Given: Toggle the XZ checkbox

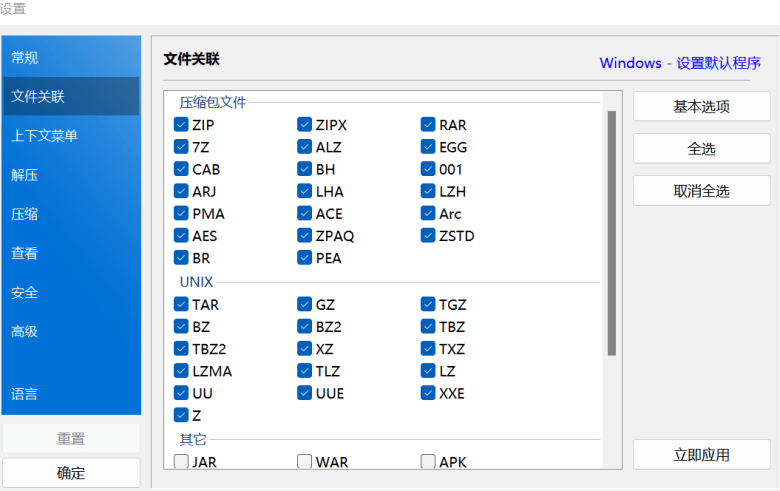Looking at the screenshot, I should click(x=304, y=348).
